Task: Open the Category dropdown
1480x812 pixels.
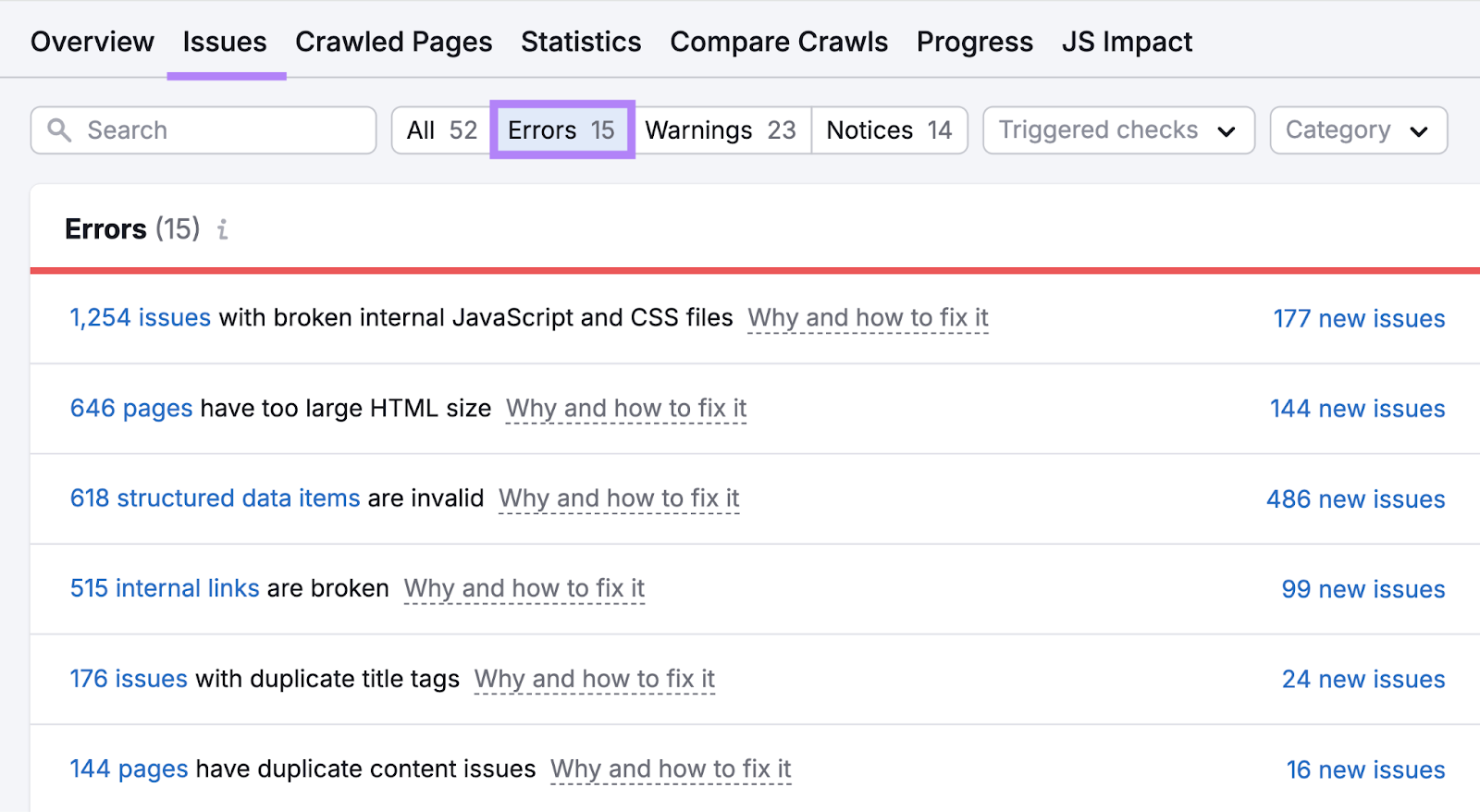Action: [1357, 130]
